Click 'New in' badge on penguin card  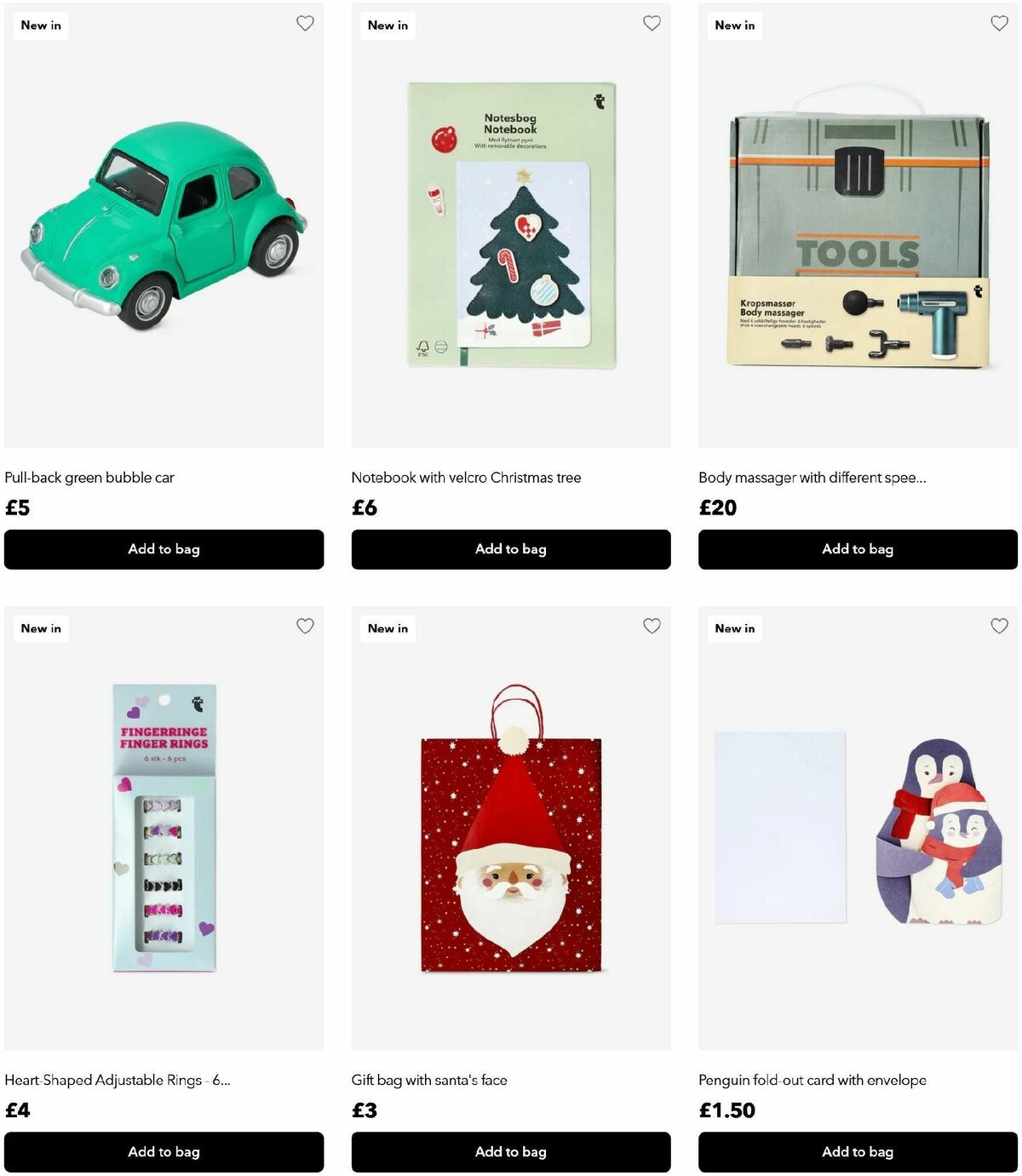pyautogui.click(x=735, y=628)
